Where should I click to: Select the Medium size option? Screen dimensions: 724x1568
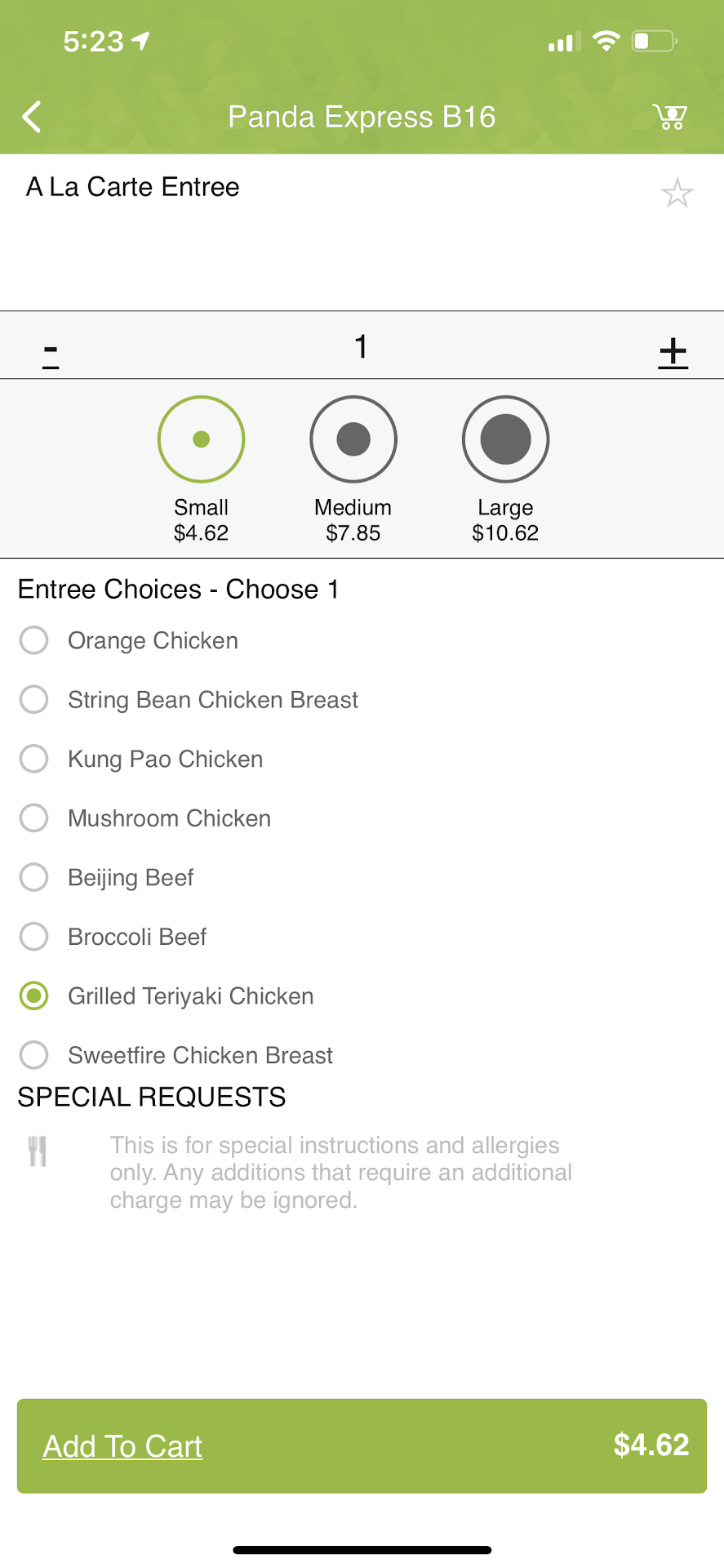pyautogui.click(x=353, y=439)
